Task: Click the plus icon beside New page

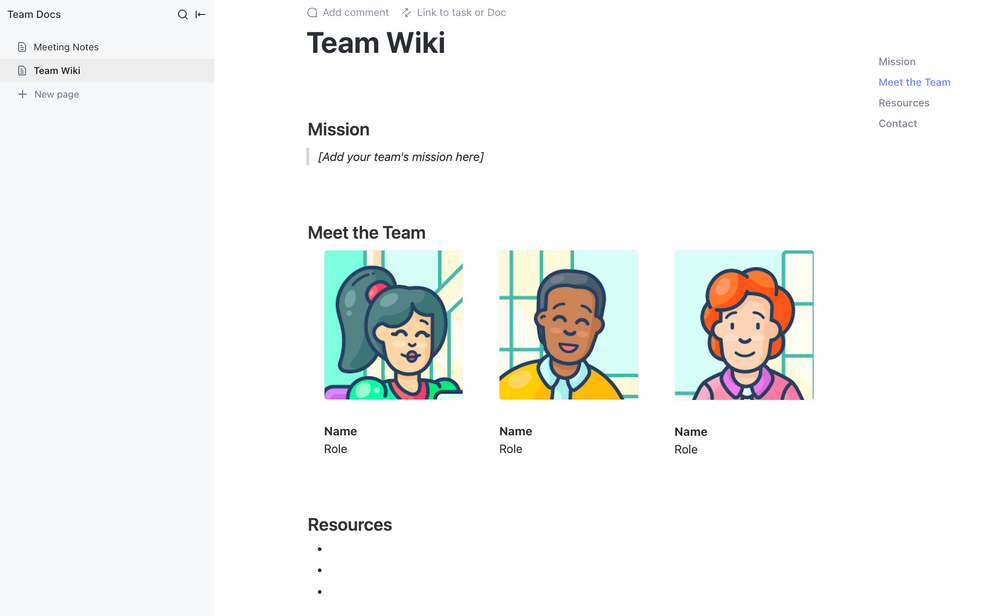Action: tap(22, 93)
